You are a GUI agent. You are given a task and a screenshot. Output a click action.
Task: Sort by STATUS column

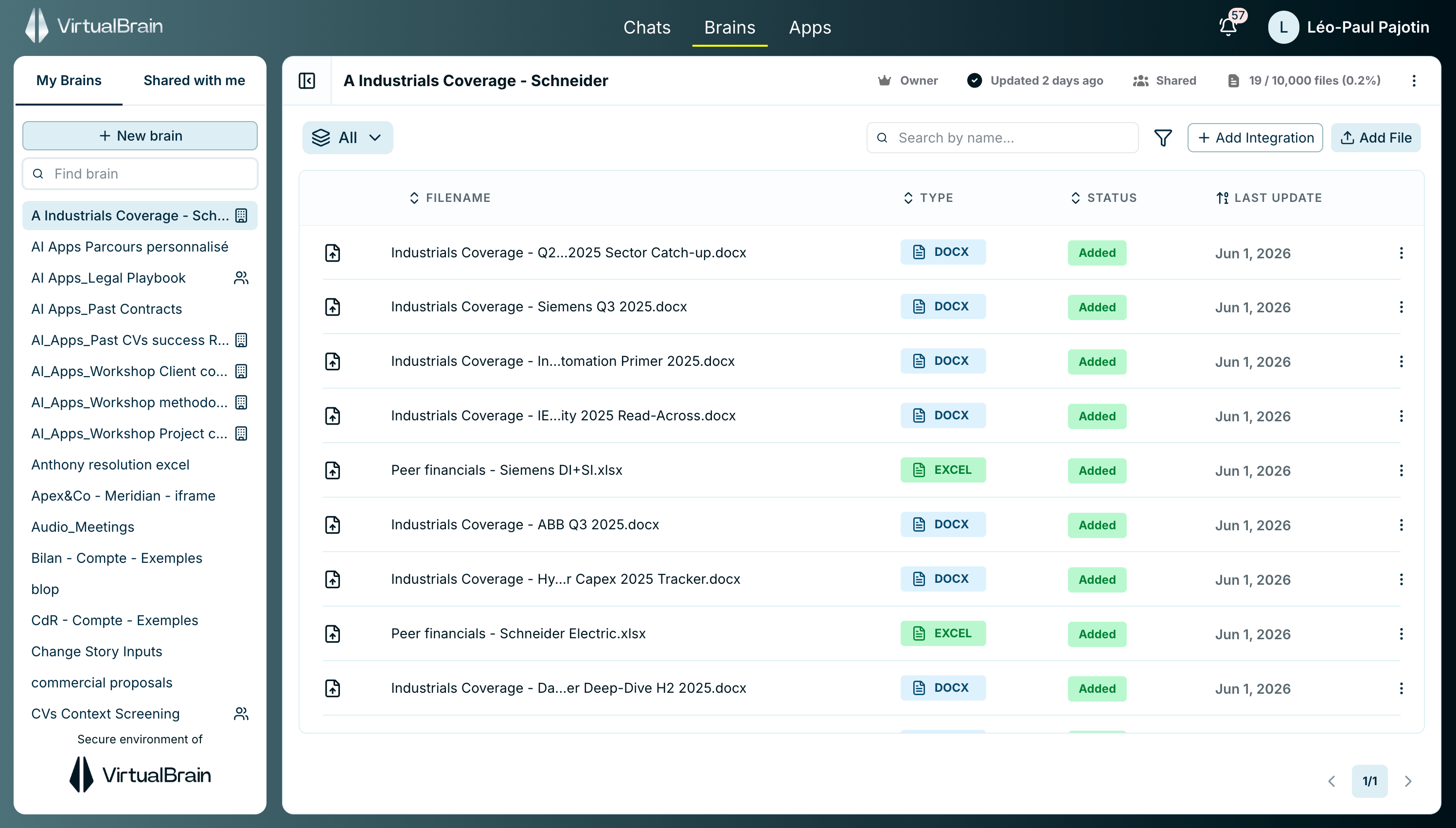(1103, 198)
